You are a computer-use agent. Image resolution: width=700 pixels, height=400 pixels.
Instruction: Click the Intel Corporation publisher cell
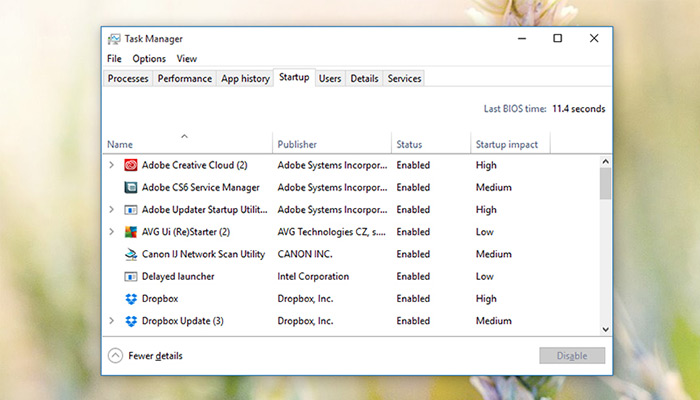[x=313, y=276]
